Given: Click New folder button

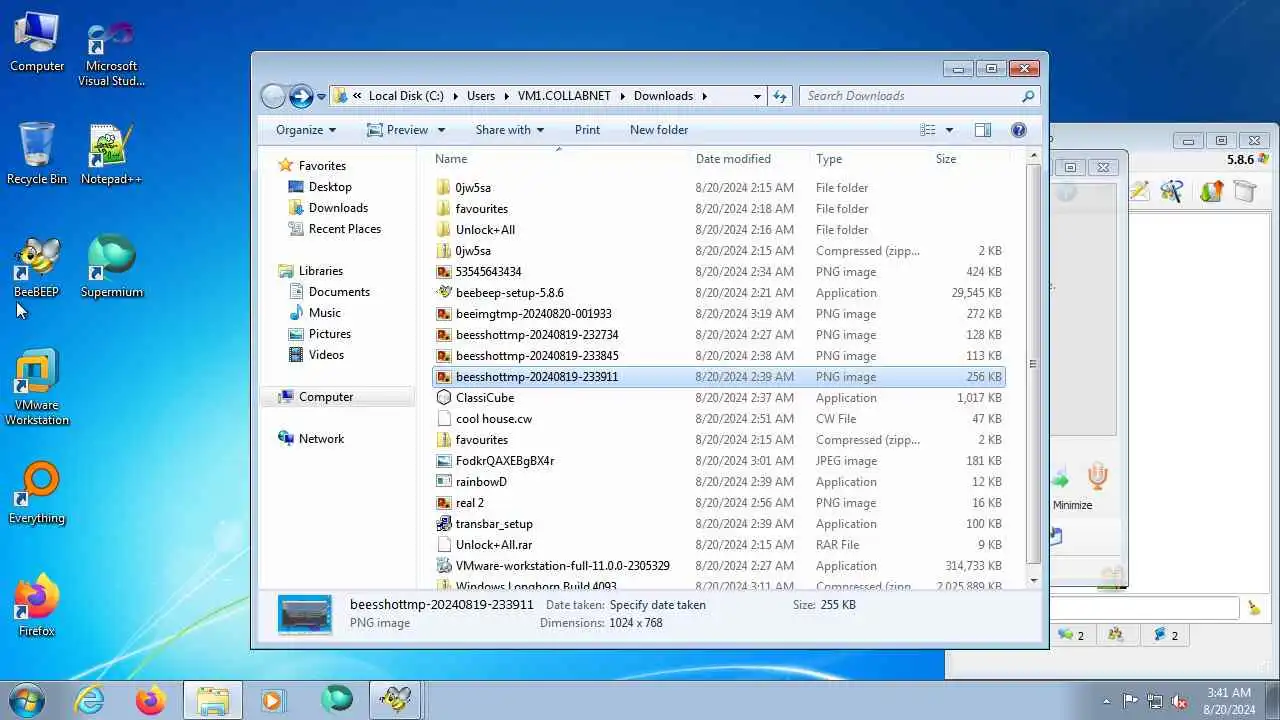Looking at the screenshot, I should click(659, 130).
